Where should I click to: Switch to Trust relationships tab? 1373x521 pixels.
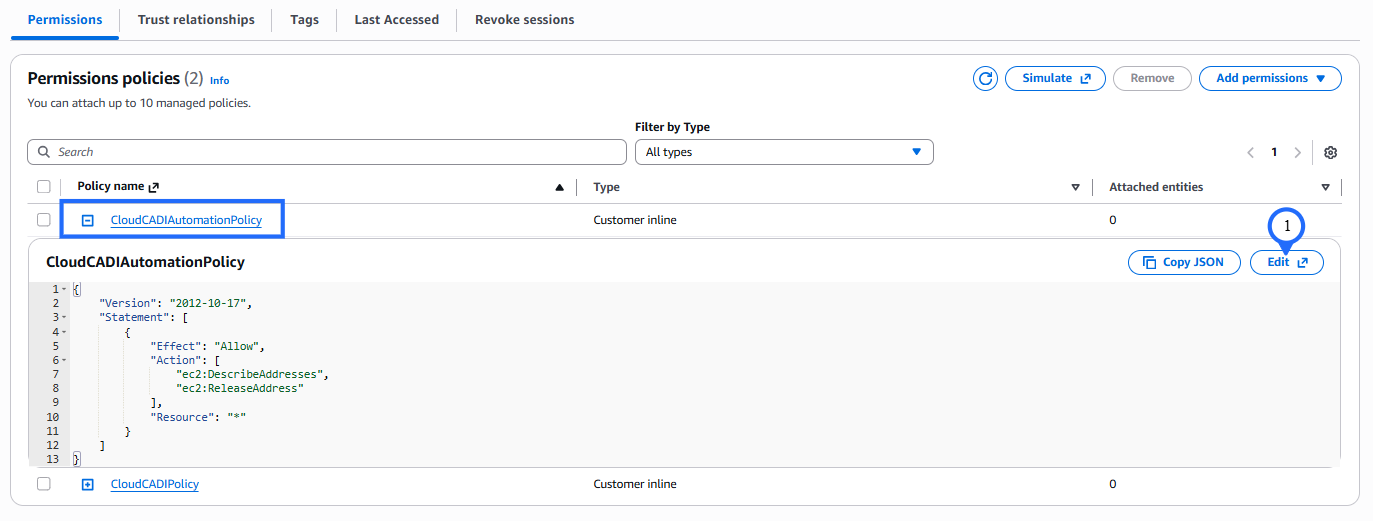(196, 20)
